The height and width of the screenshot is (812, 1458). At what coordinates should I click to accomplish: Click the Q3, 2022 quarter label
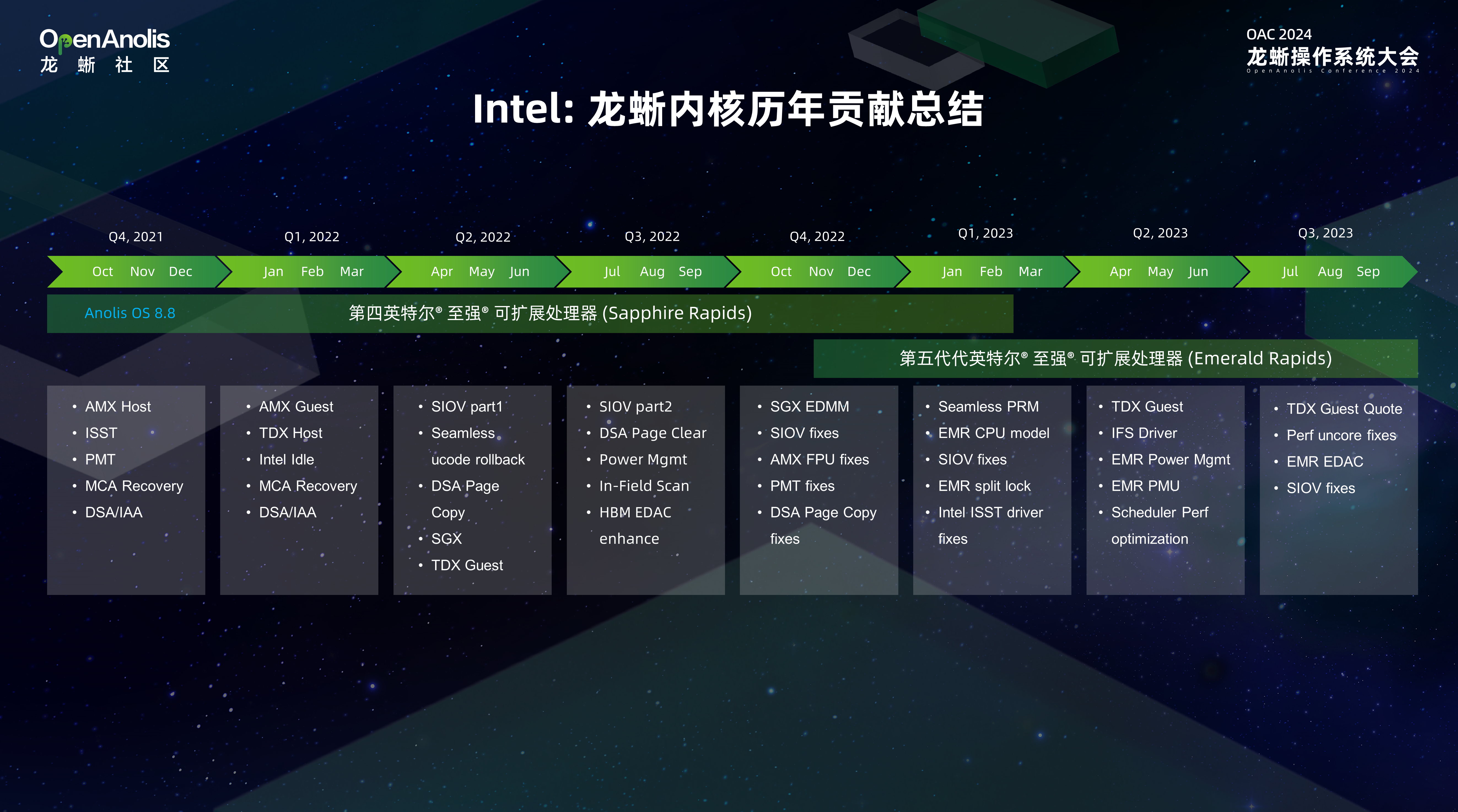click(x=652, y=237)
